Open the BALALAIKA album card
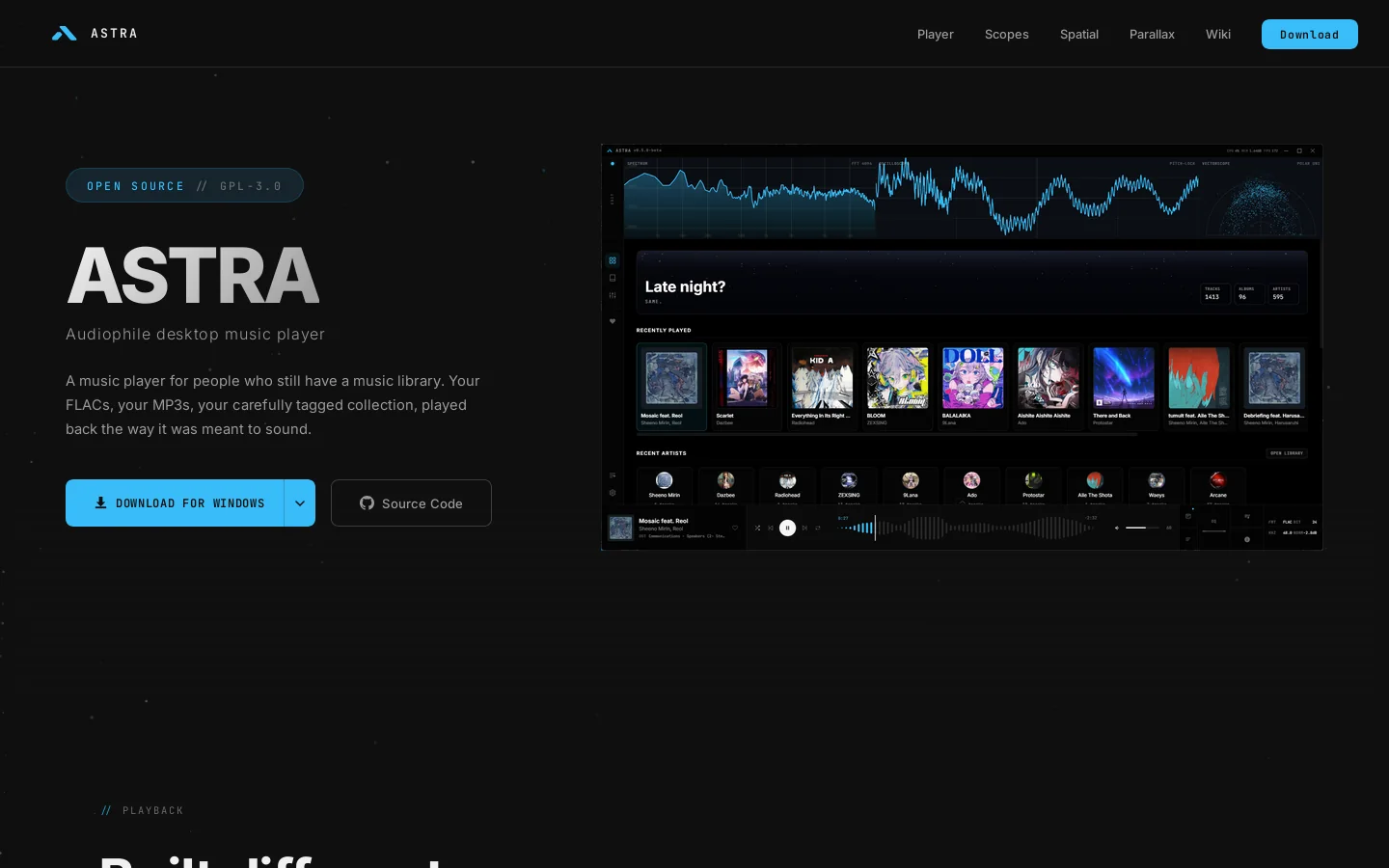 [x=972, y=387]
